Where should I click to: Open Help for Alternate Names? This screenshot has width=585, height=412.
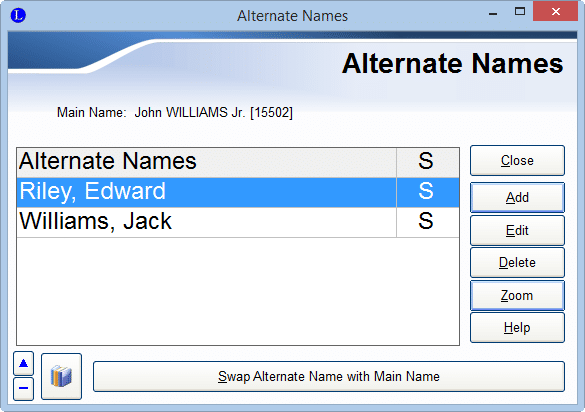click(517, 328)
